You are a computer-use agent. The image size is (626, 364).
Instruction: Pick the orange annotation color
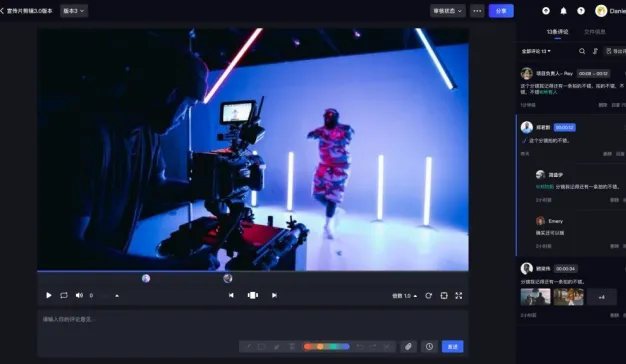click(x=320, y=346)
